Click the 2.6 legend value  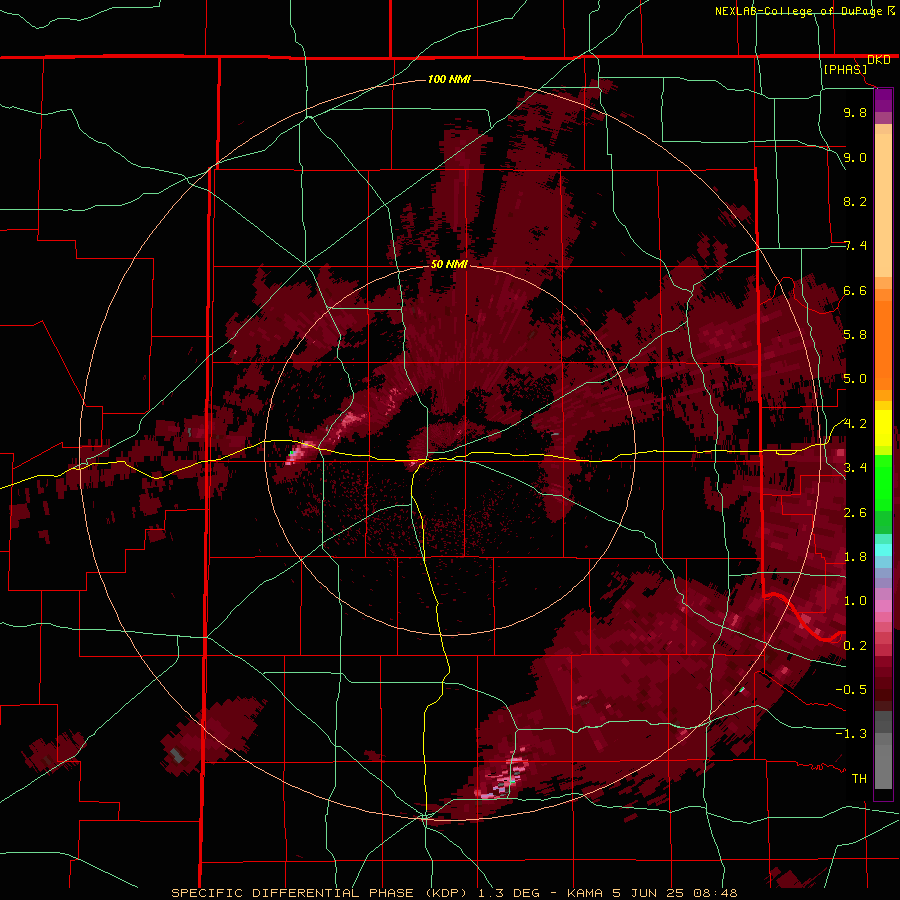[x=855, y=513]
